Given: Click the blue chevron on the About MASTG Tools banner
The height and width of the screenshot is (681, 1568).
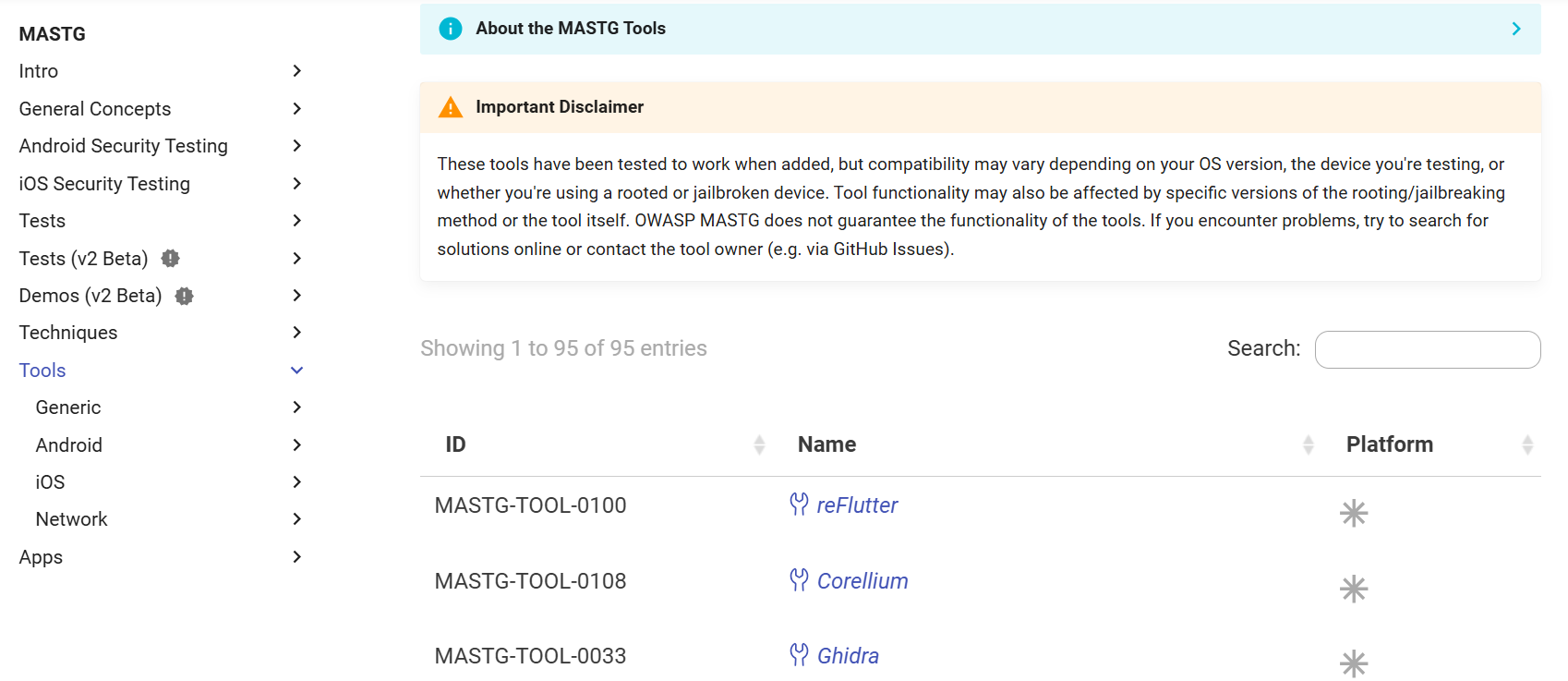Looking at the screenshot, I should point(1515,28).
